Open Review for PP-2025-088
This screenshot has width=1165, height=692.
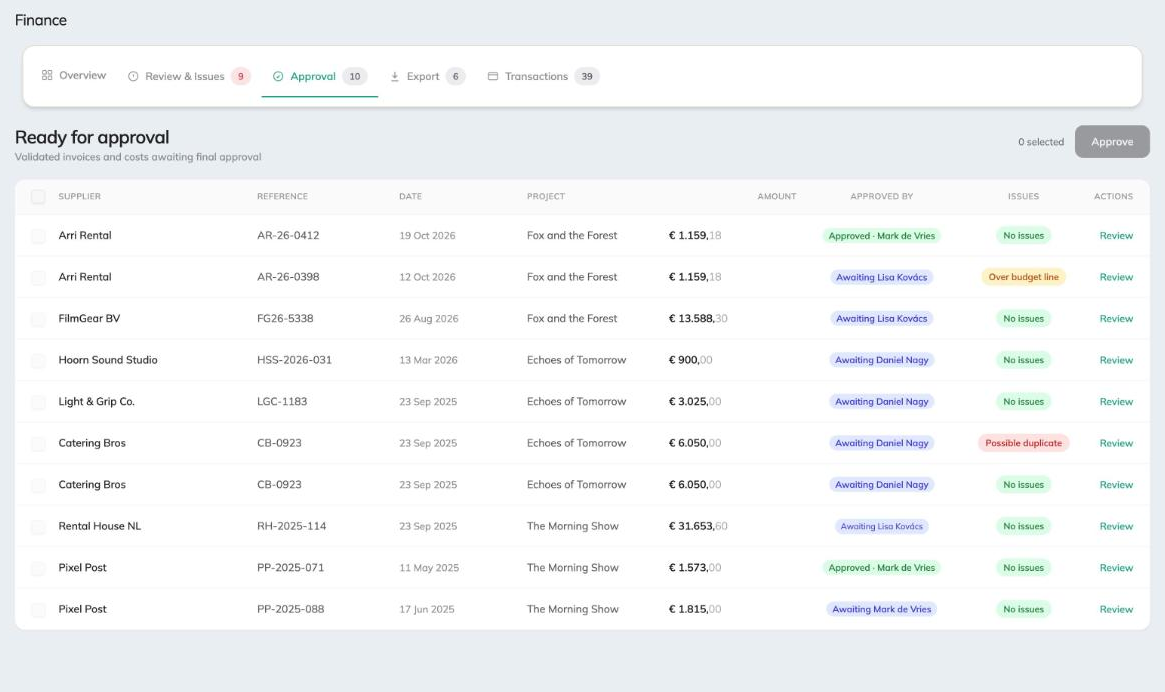pos(1116,609)
